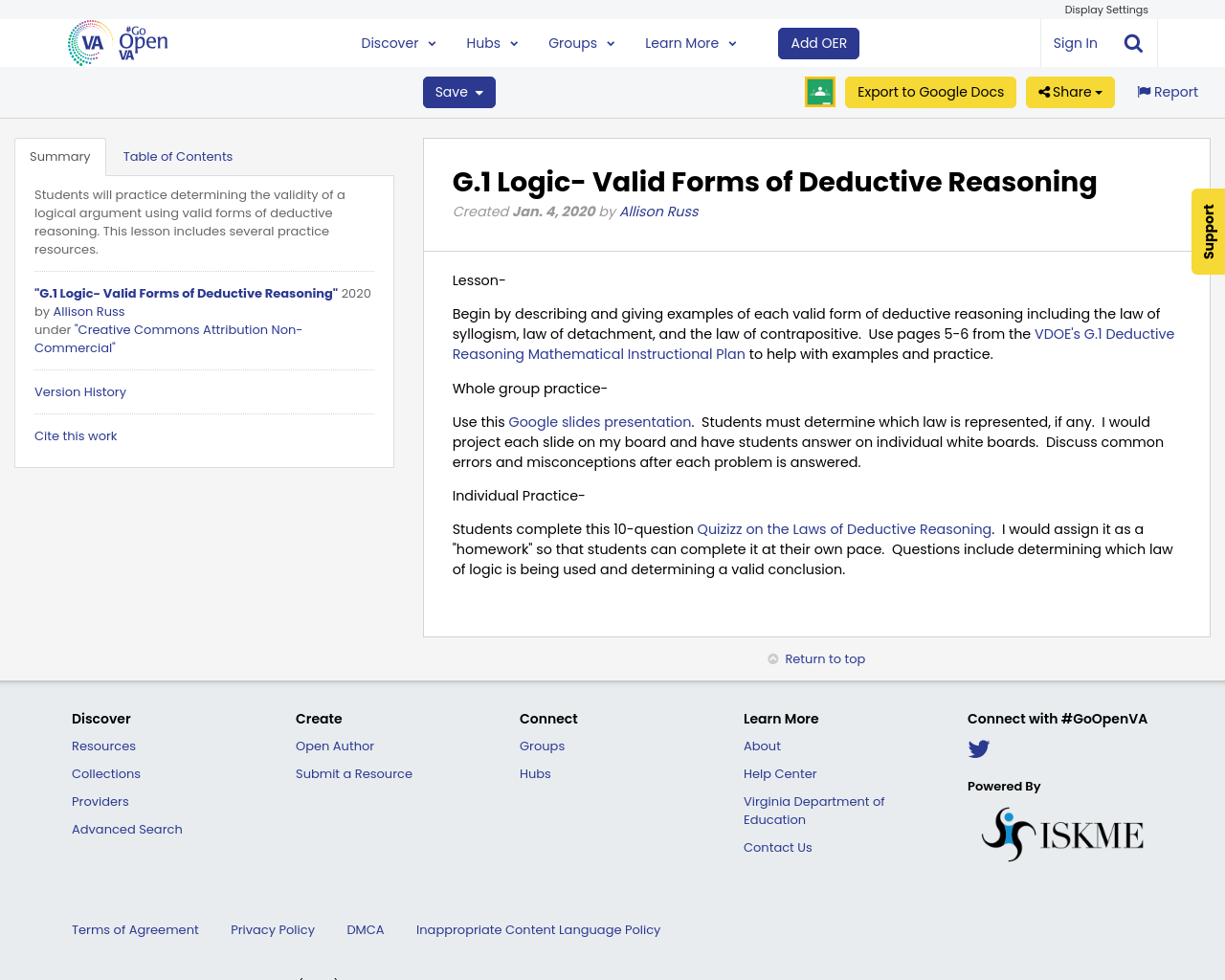
Task: Open the Support side tab
Action: coord(1208,232)
